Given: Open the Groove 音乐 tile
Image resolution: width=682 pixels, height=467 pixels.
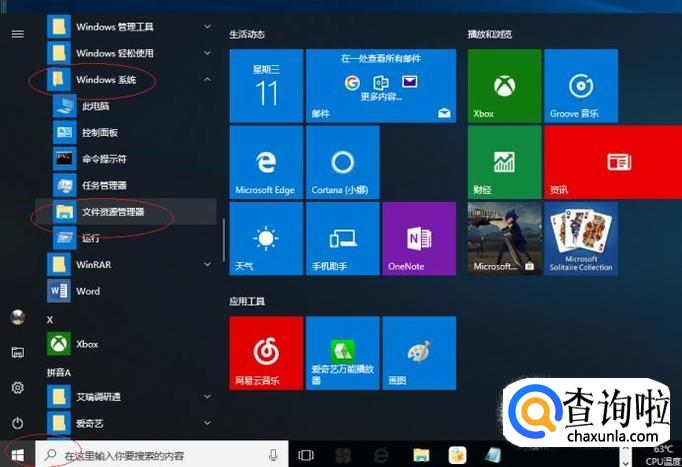Looking at the screenshot, I should (581, 86).
